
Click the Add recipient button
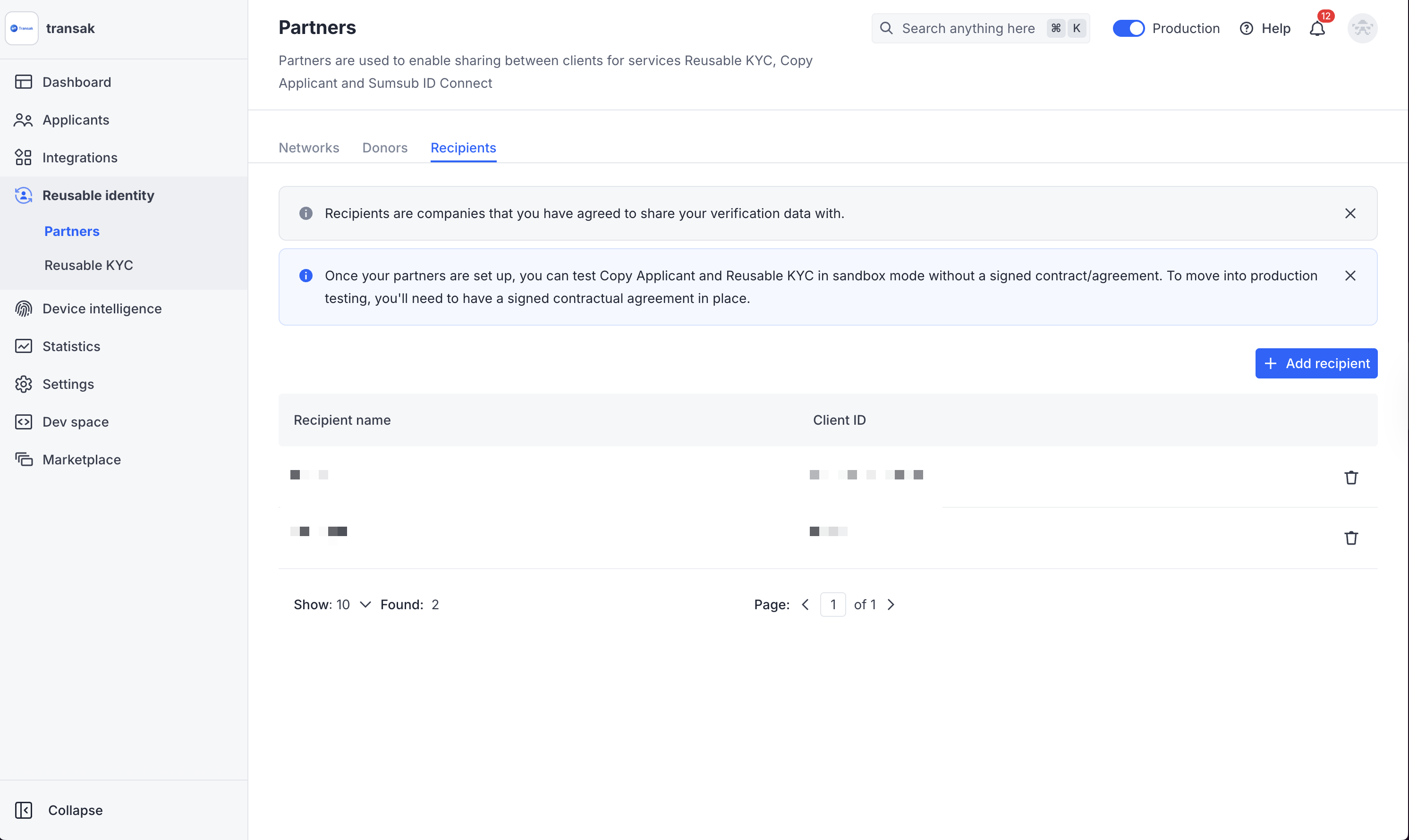[1316, 363]
